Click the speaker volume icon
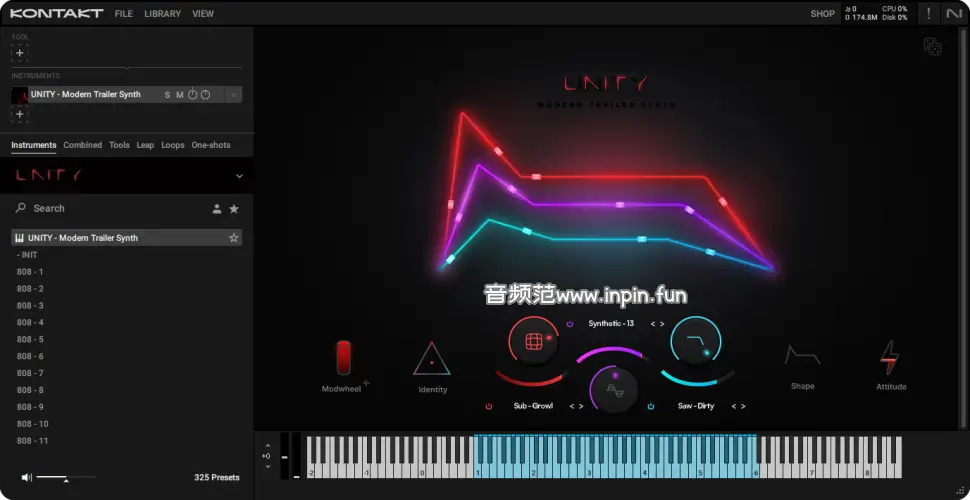 click(27, 477)
